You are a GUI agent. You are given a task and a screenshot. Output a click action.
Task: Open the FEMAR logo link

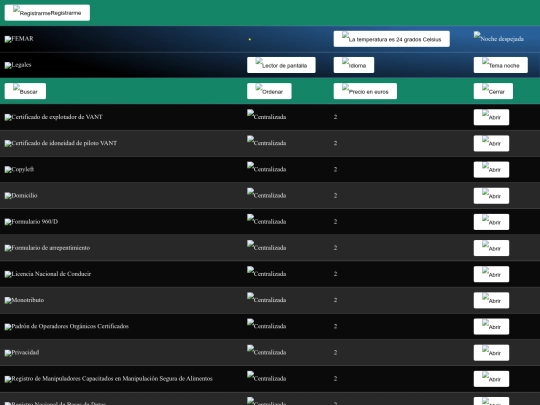pos(19,39)
